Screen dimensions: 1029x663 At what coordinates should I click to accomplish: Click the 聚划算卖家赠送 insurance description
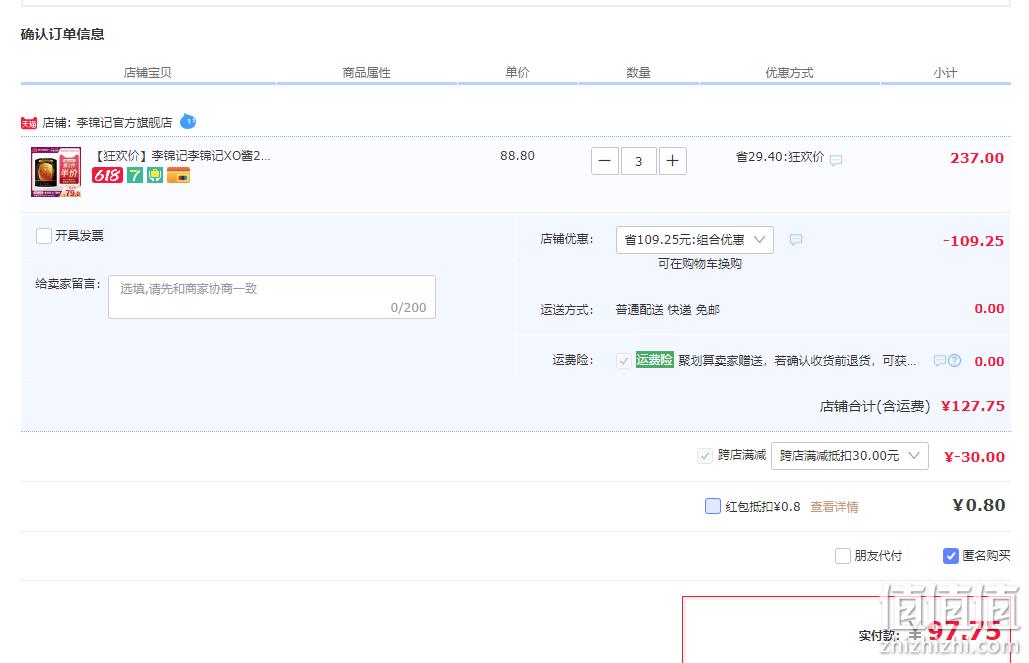pyautogui.click(x=797, y=360)
